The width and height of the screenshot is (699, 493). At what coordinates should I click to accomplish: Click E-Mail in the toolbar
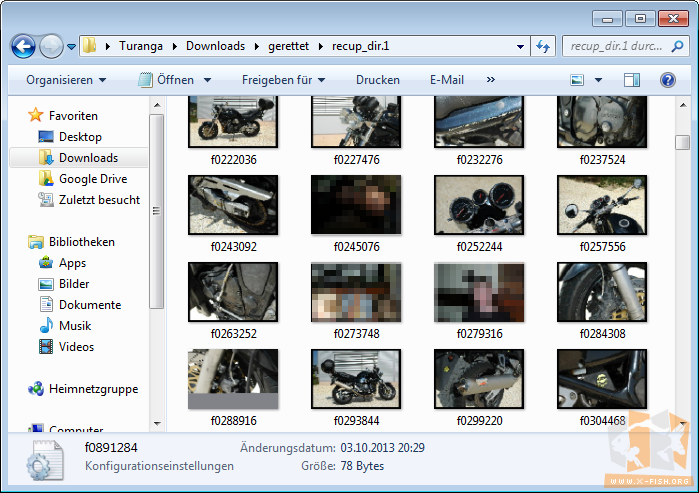(447, 80)
